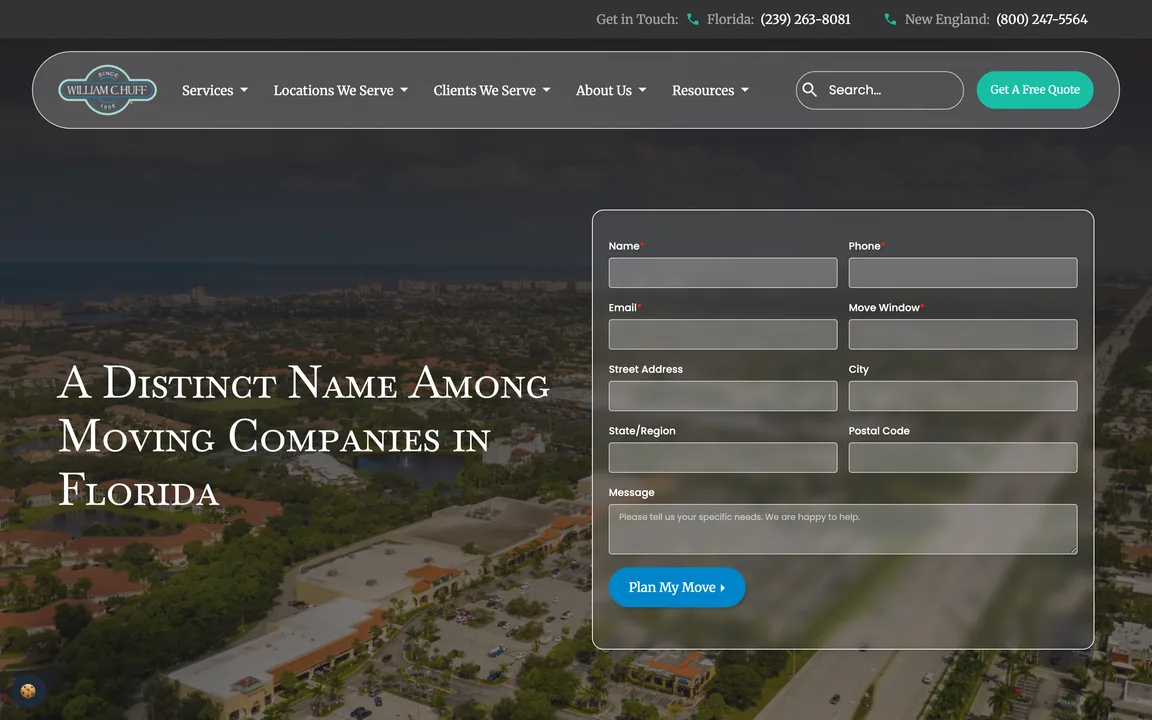
Task: Click the Message text area
Action: (x=843, y=529)
